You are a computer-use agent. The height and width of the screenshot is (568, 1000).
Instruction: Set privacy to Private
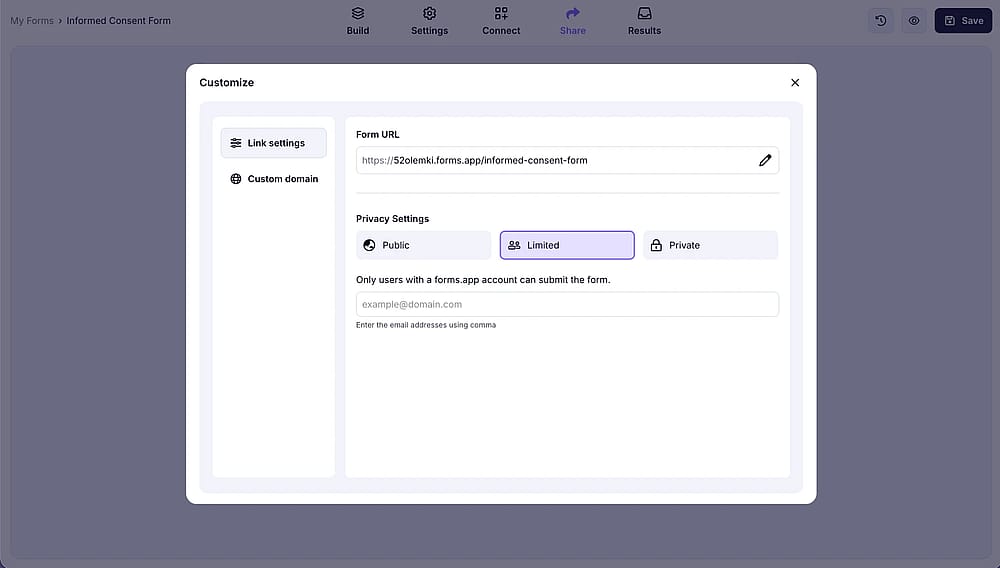coord(710,245)
